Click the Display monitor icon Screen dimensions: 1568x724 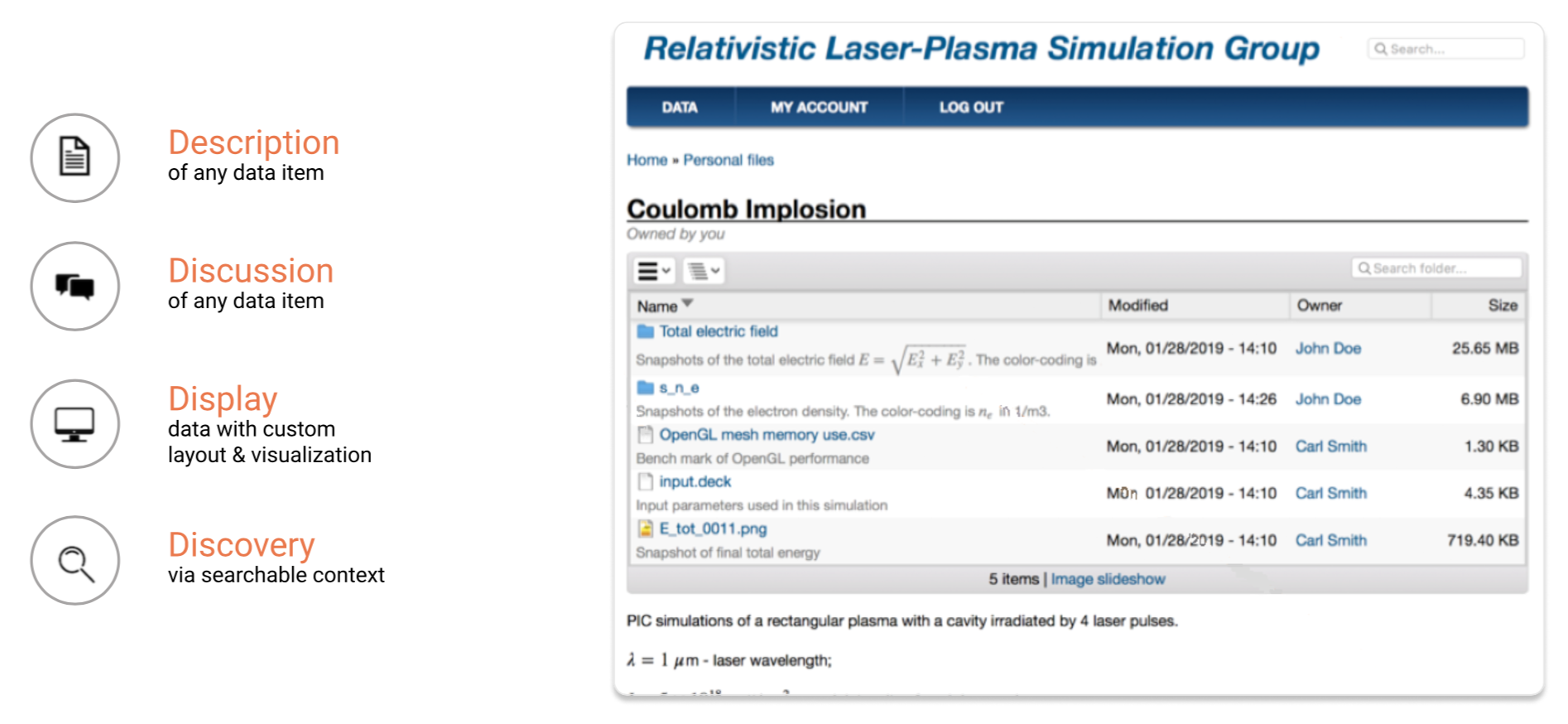[75, 424]
